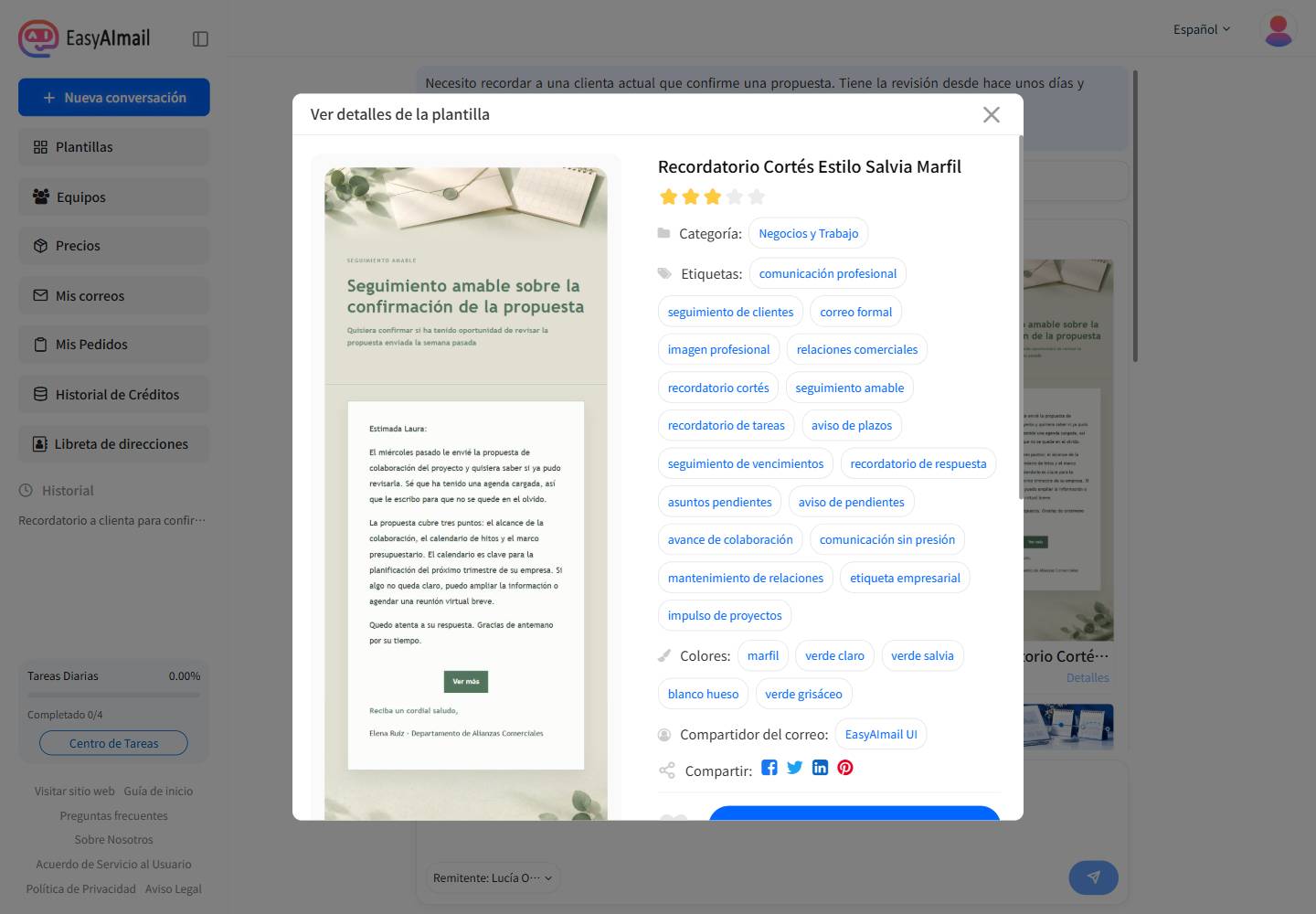Share template on Pinterest
Image resolution: width=1316 pixels, height=914 pixels.
click(x=845, y=768)
